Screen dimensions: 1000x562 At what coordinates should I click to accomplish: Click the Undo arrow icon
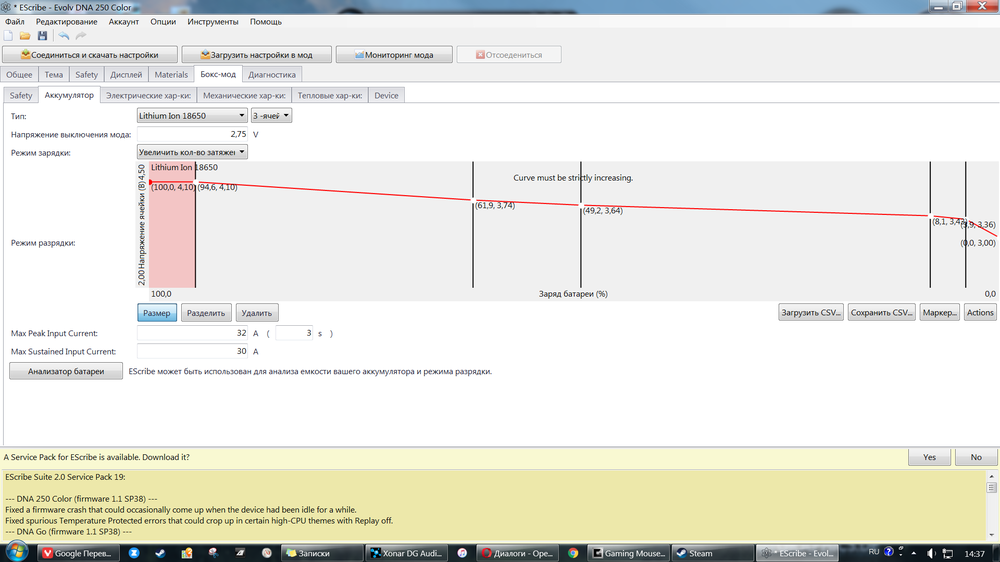(64, 36)
